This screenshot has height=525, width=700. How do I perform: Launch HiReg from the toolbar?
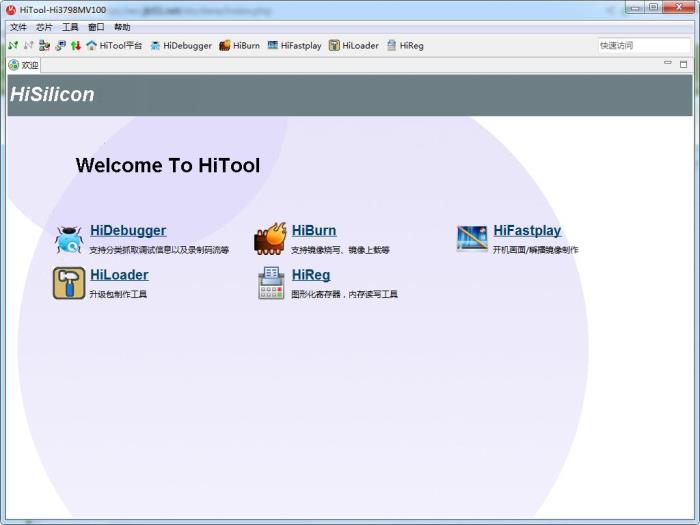(405, 45)
